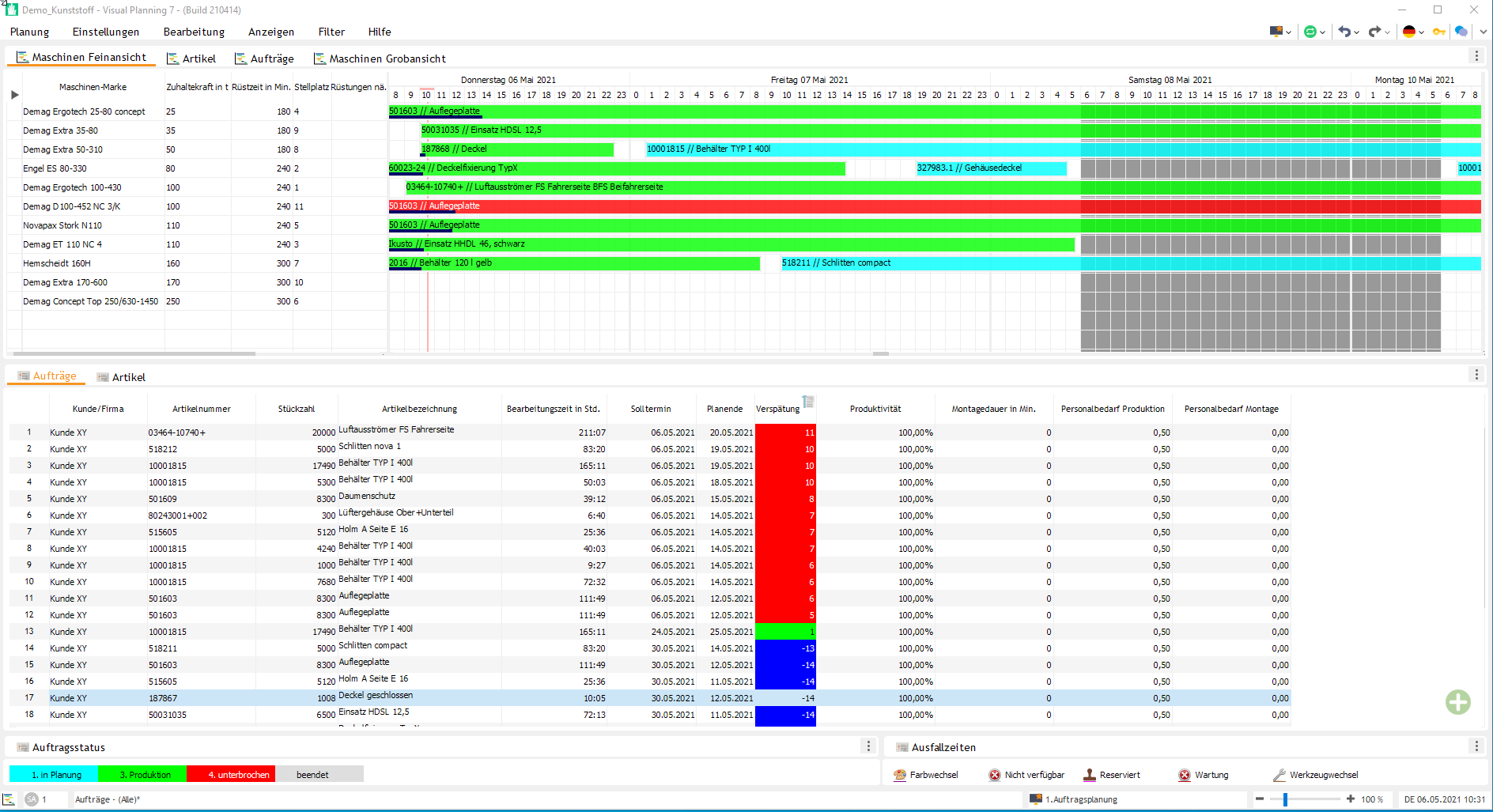This screenshot has height=812, width=1493.
Task: Sort by the Verspätung column header
Action: (x=777, y=409)
